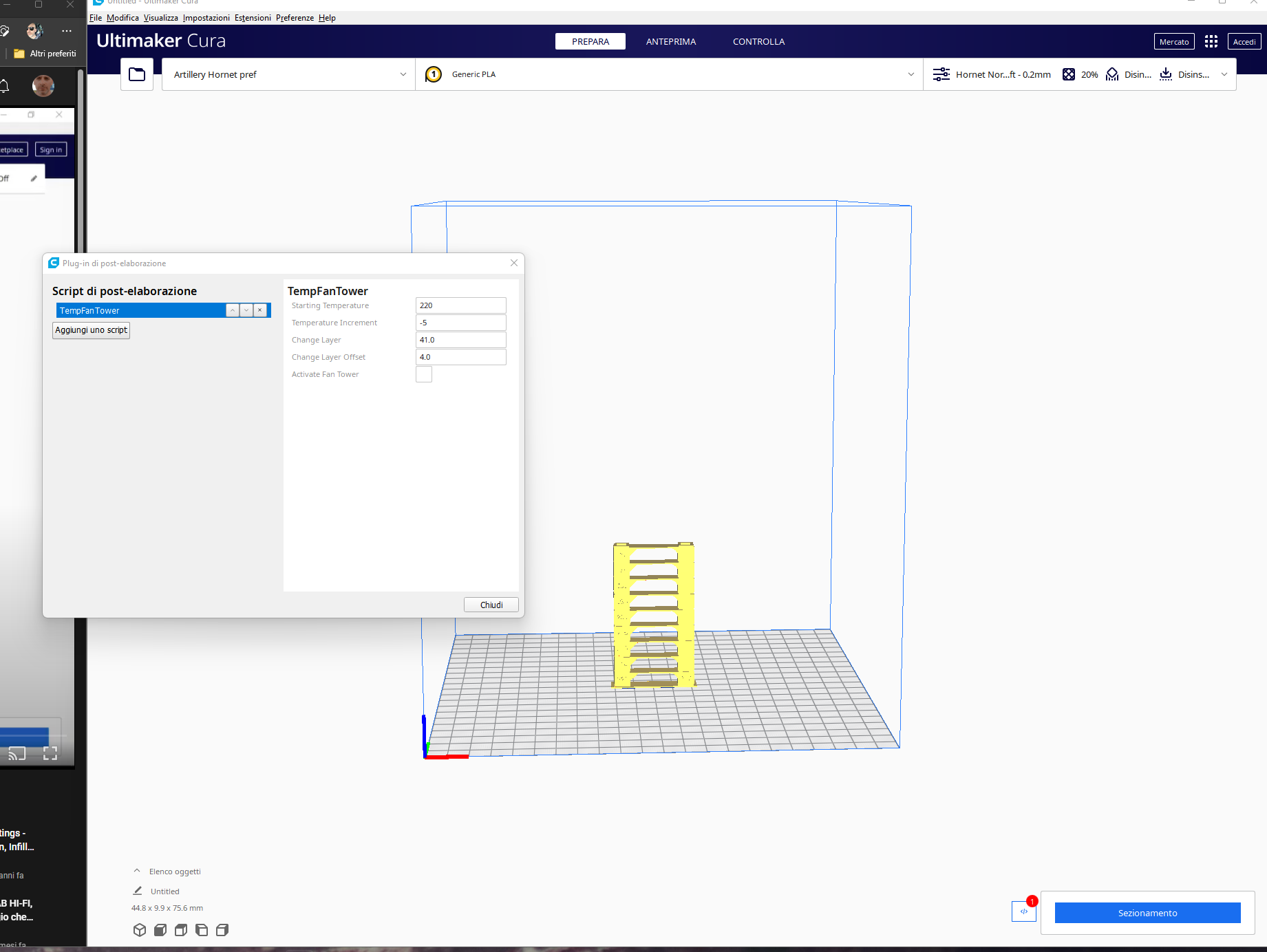Close the Plug-in di post-elaborazione dialog
The width and height of the screenshot is (1267, 952).
click(x=514, y=263)
